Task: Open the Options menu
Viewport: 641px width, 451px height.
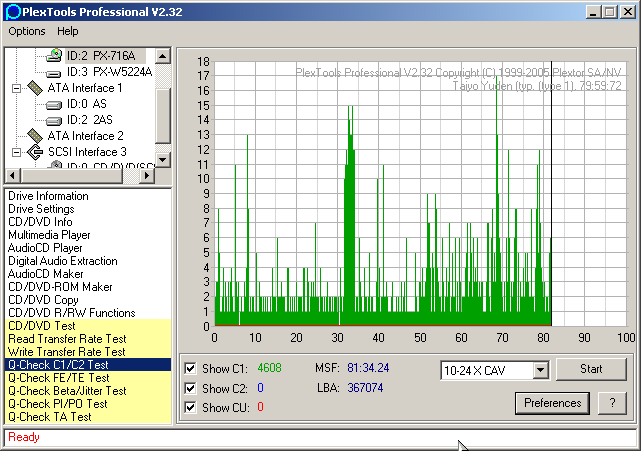Action: tap(27, 32)
